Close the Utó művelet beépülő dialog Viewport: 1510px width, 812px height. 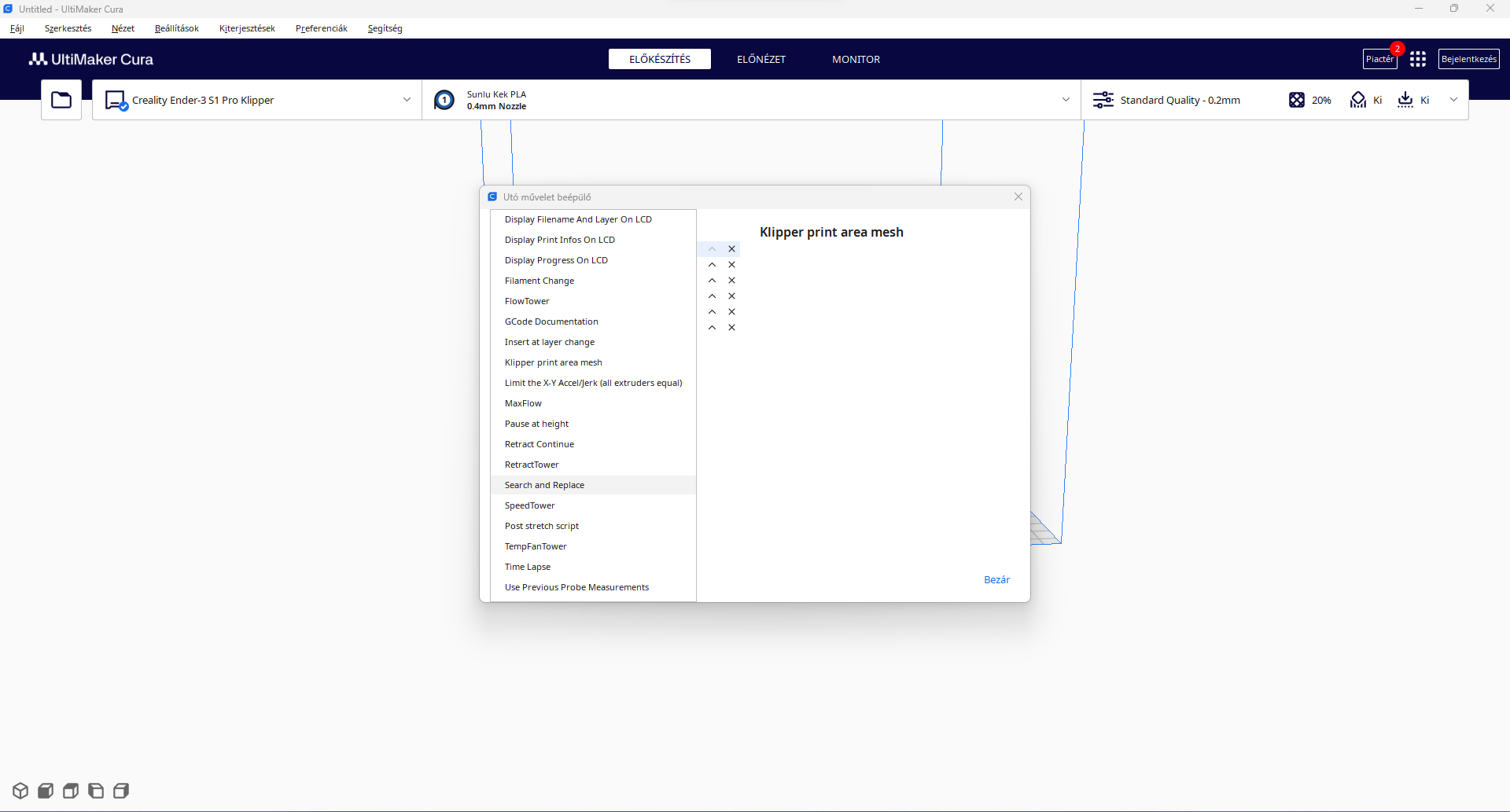(1018, 197)
